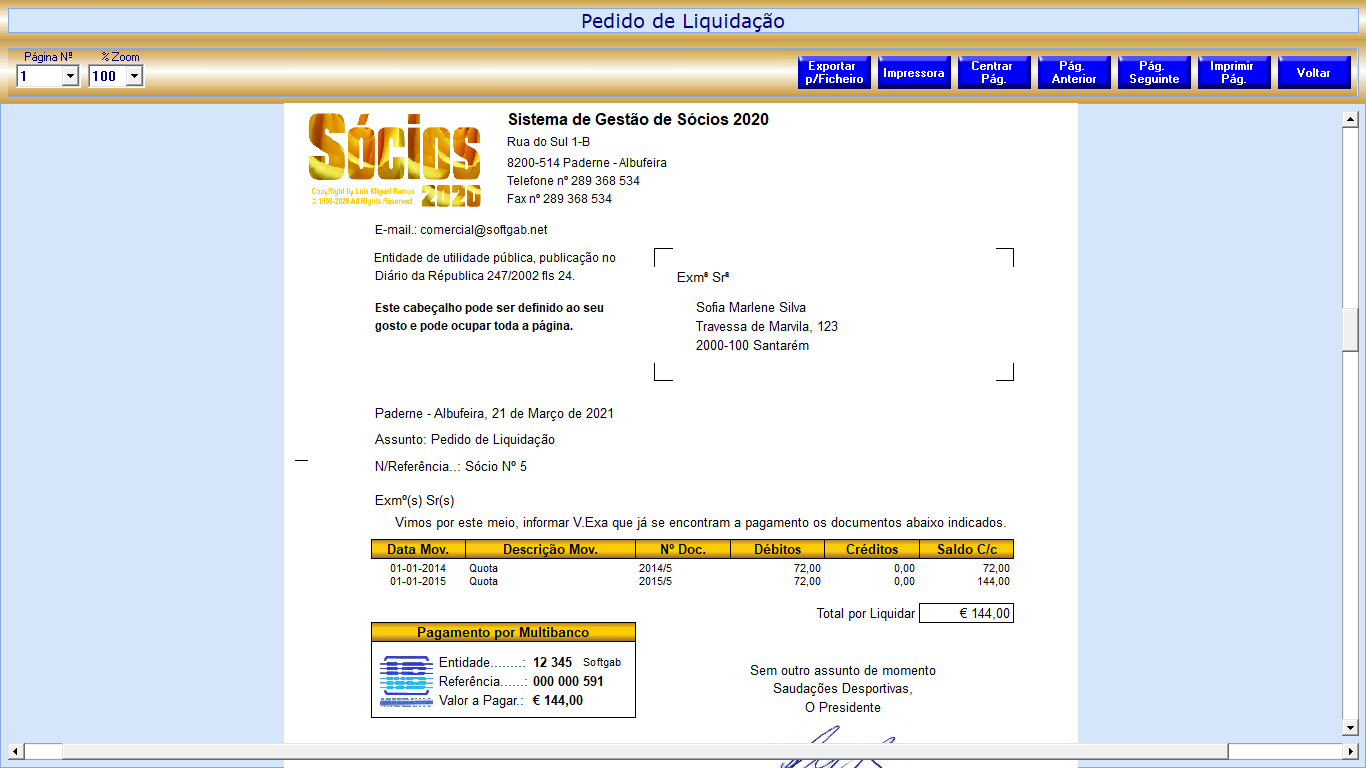Open the Página Nº dropdown arrow
This screenshot has width=1366, height=768.
click(70, 77)
